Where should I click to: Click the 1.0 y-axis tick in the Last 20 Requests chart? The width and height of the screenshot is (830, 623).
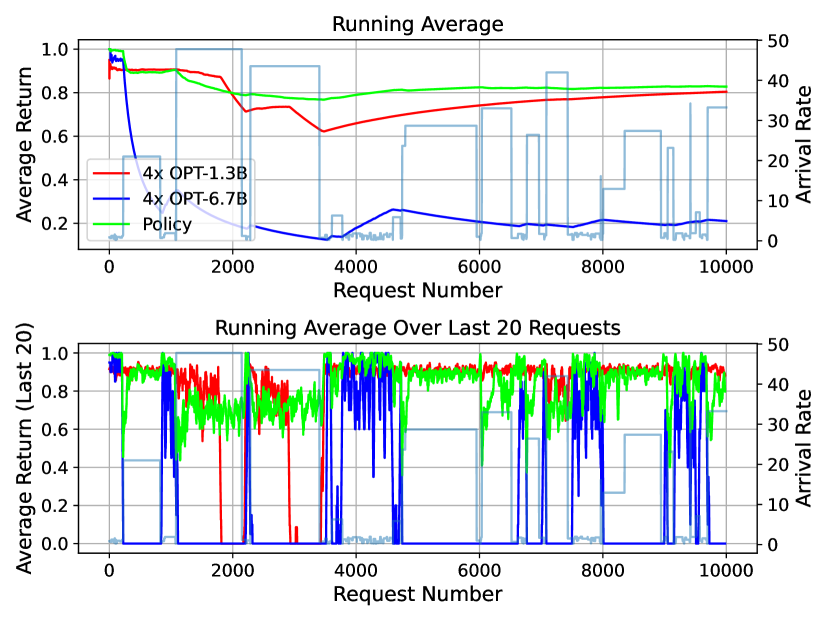[x=55, y=353]
